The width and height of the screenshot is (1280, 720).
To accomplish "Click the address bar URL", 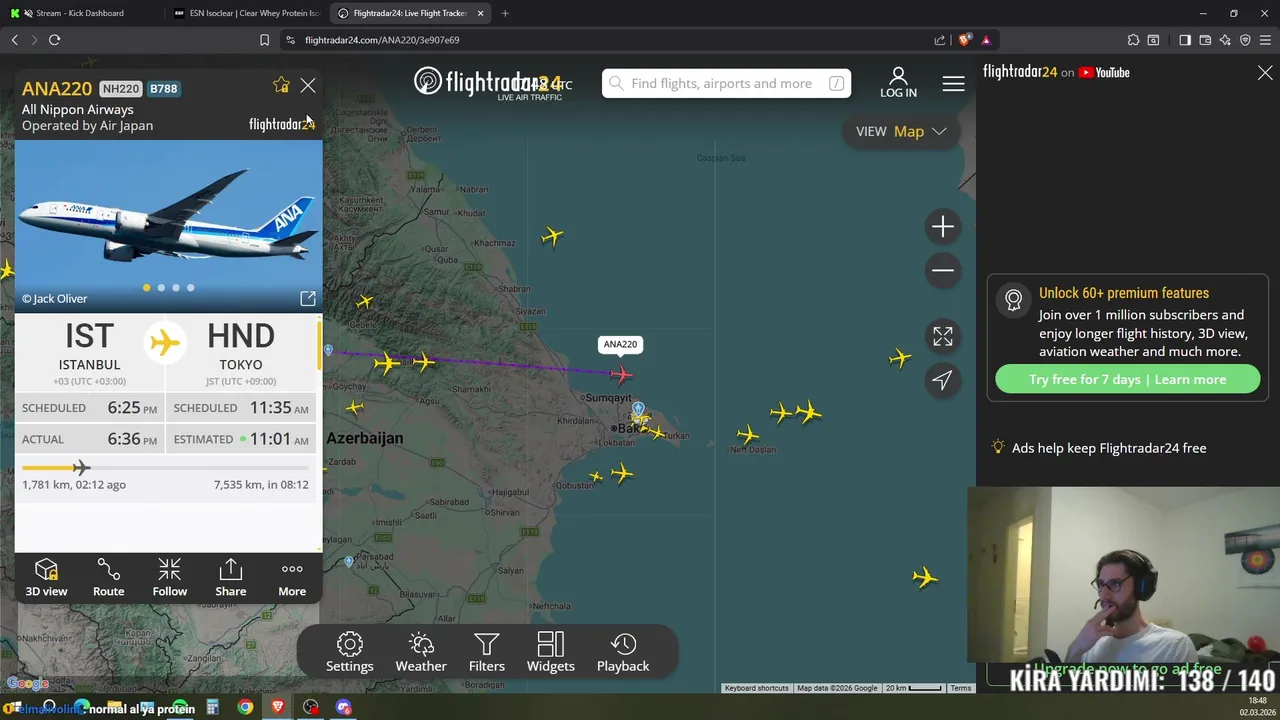I will click(382, 40).
